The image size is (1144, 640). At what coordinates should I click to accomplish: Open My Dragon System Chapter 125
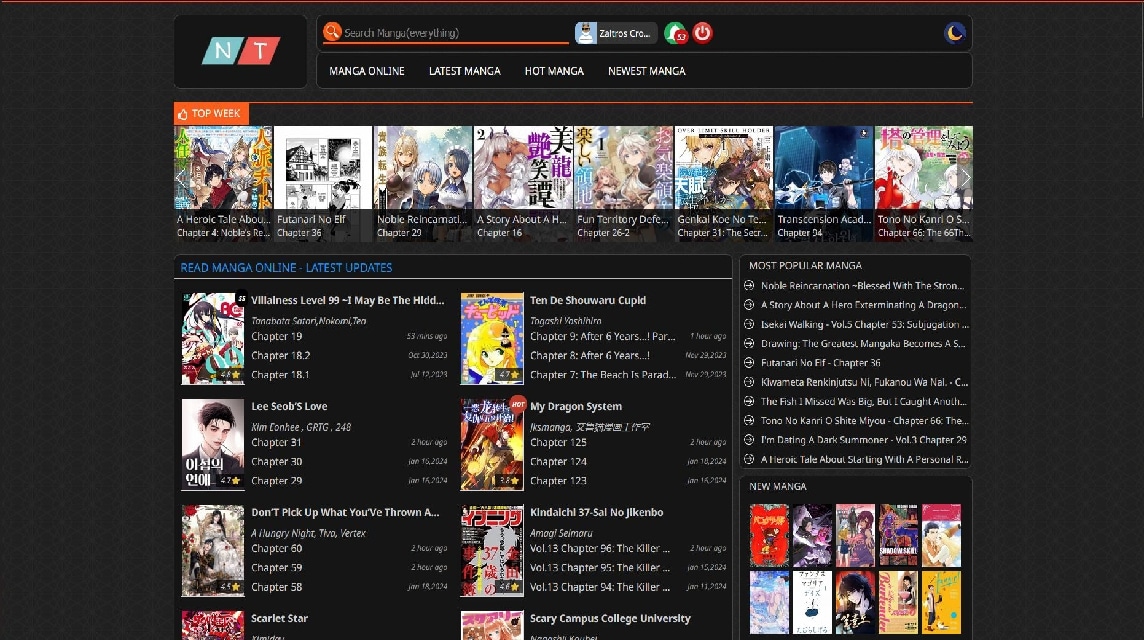point(558,442)
